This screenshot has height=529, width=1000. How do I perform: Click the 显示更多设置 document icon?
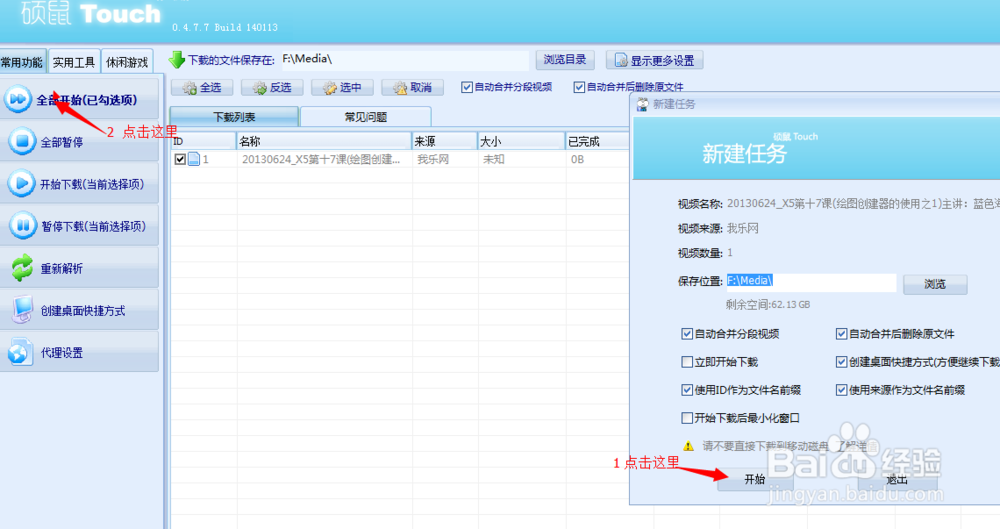(x=621, y=60)
